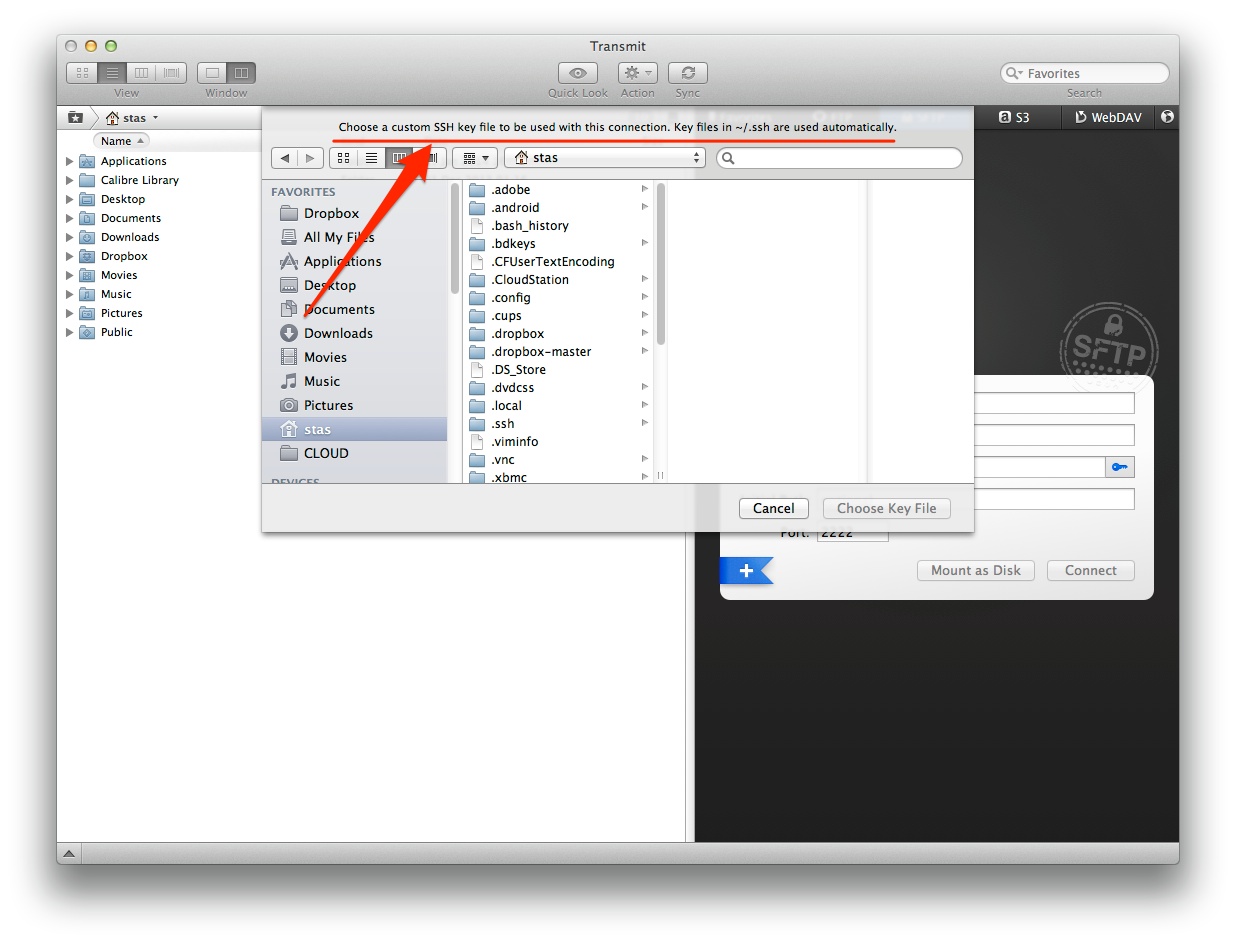This screenshot has width=1236, height=943.
Task: Select the Public folder in file list
Action: pos(116,332)
